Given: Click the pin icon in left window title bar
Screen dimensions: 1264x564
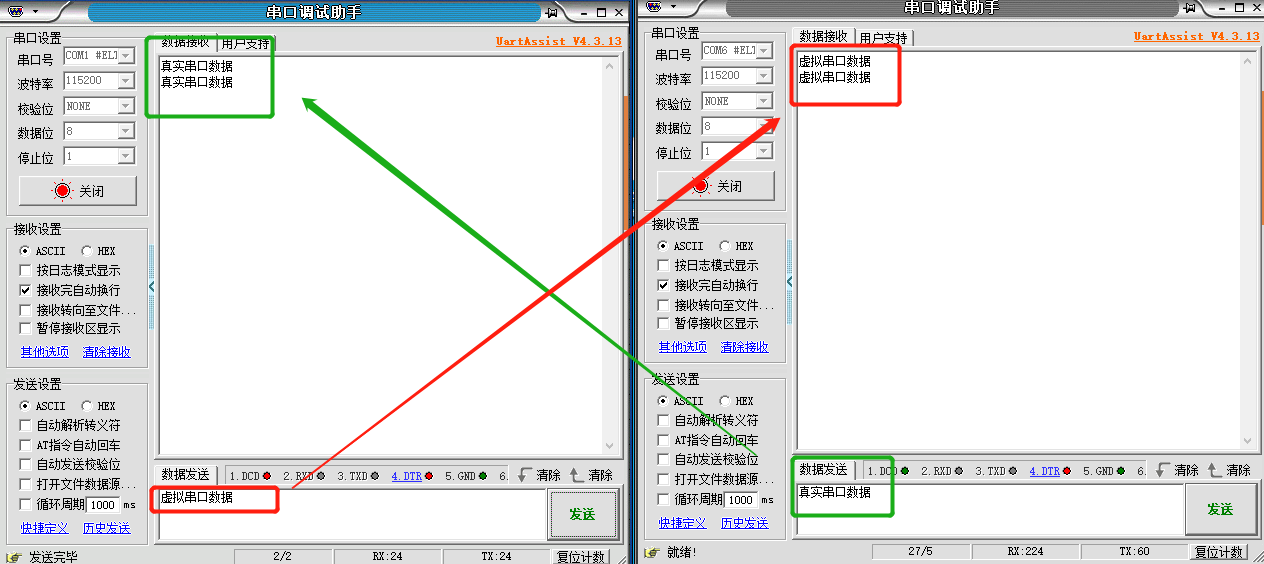Looking at the screenshot, I should point(550,12).
